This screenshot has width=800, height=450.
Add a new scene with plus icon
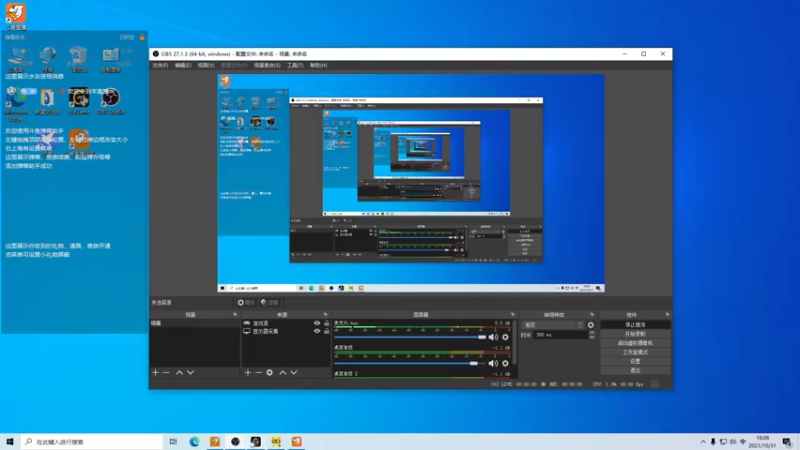point(156,372)
